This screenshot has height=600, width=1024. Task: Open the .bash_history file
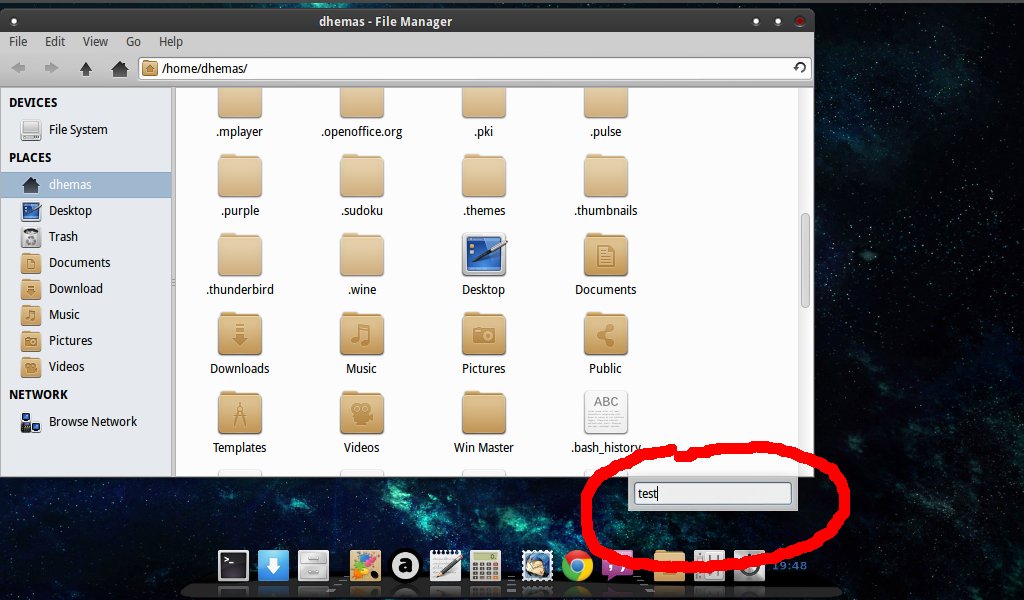[606, 414]
